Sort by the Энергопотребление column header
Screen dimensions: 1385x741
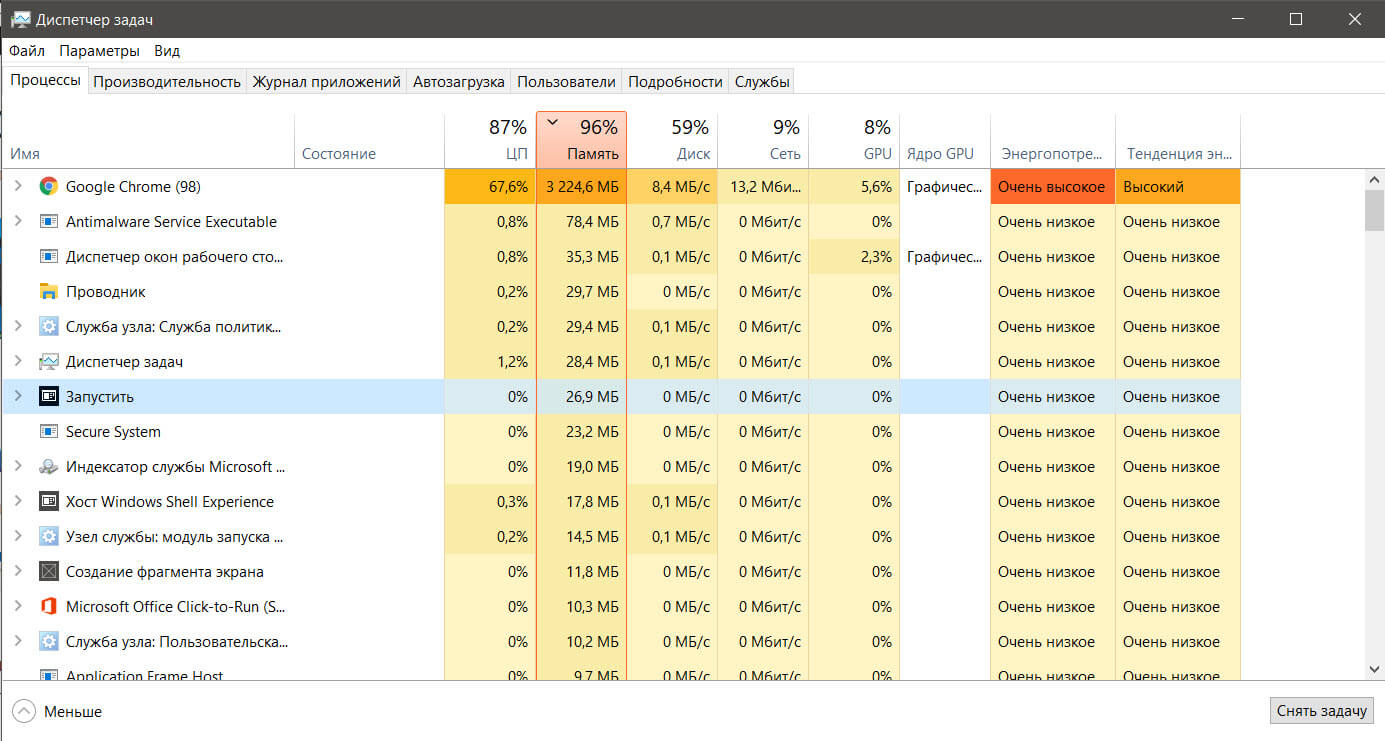coord(1053,140)
